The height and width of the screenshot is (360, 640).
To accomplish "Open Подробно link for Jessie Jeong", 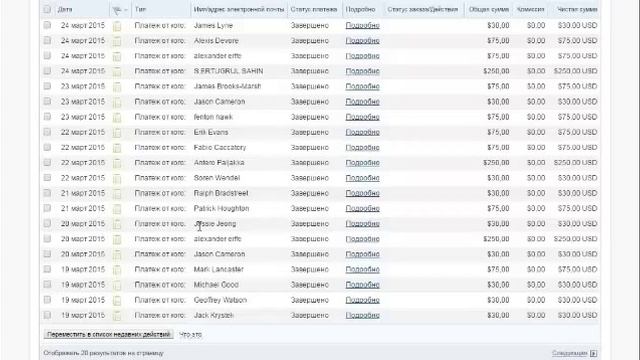I will point(362,224).
